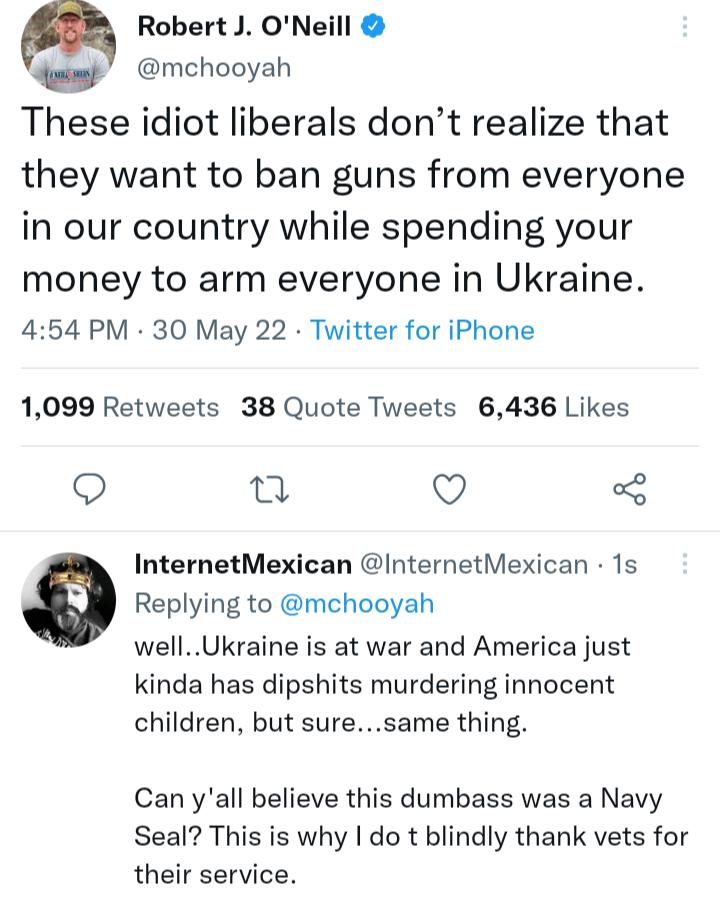The width and height of the screenshot is (720, 907).
Task: Open the share icon under the tweet
Action: 631,489
